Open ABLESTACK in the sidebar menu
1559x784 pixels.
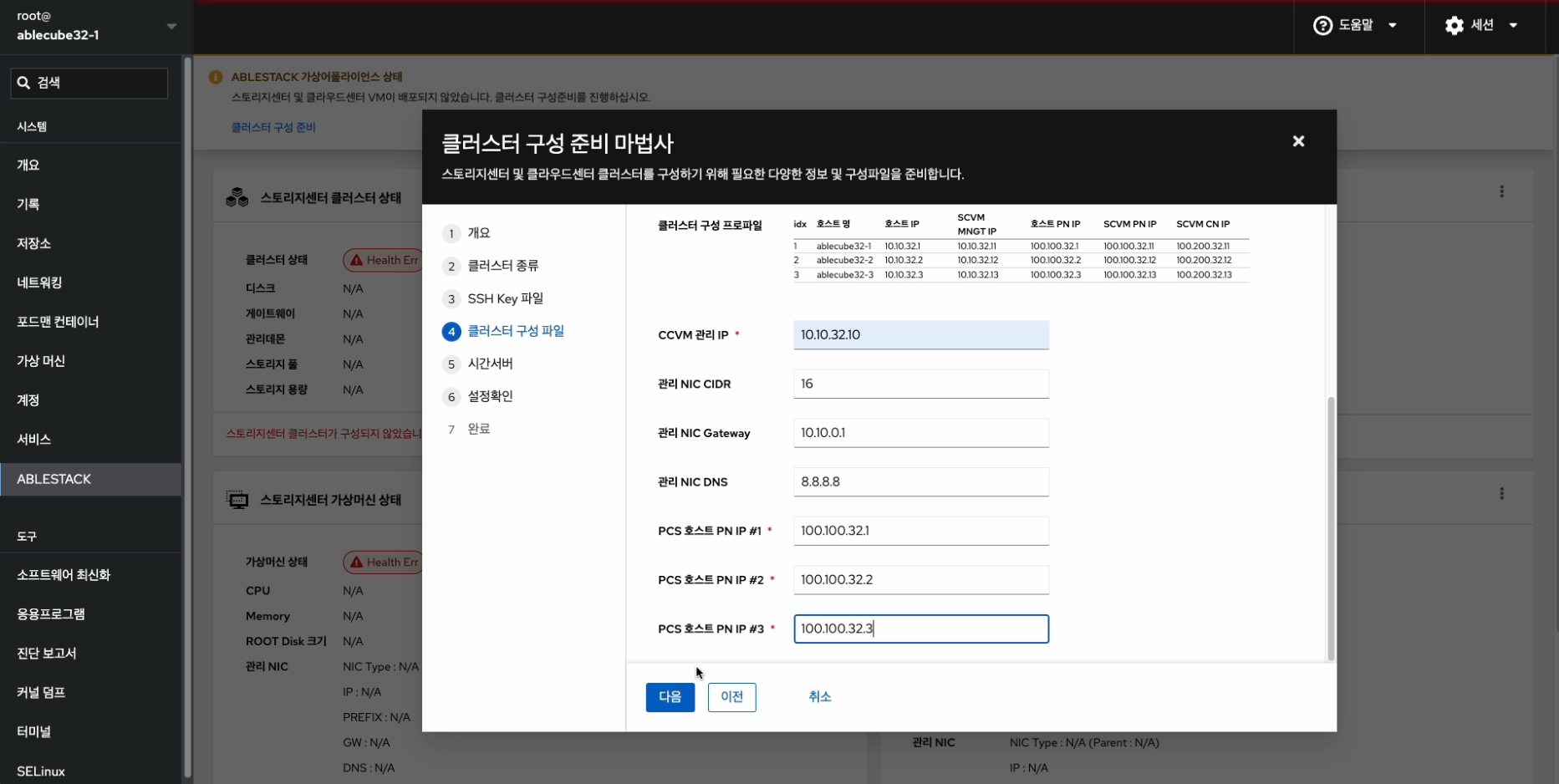pyautogui.click(x=54, y=479)
